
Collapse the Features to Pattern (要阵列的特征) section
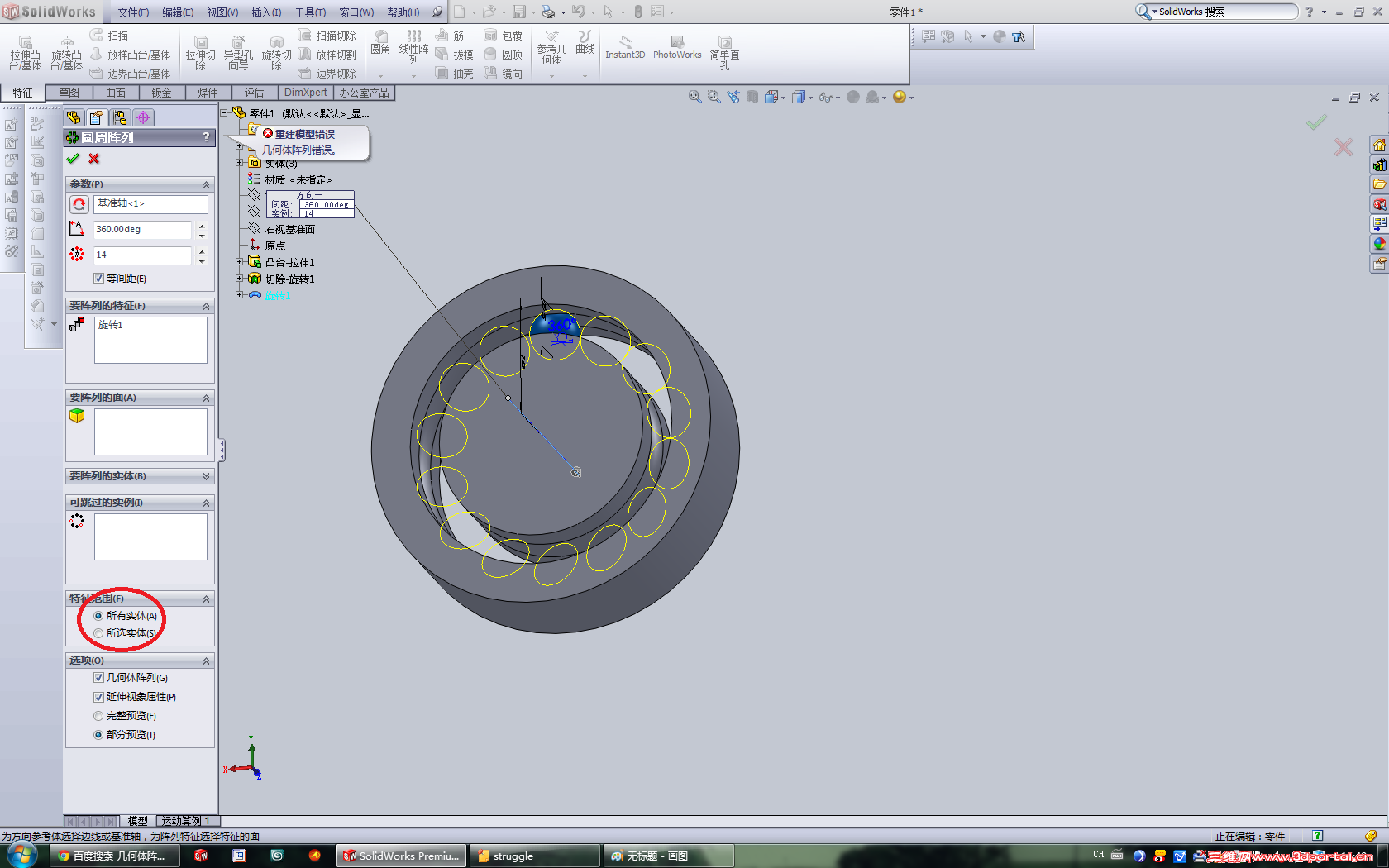[207, 306]
